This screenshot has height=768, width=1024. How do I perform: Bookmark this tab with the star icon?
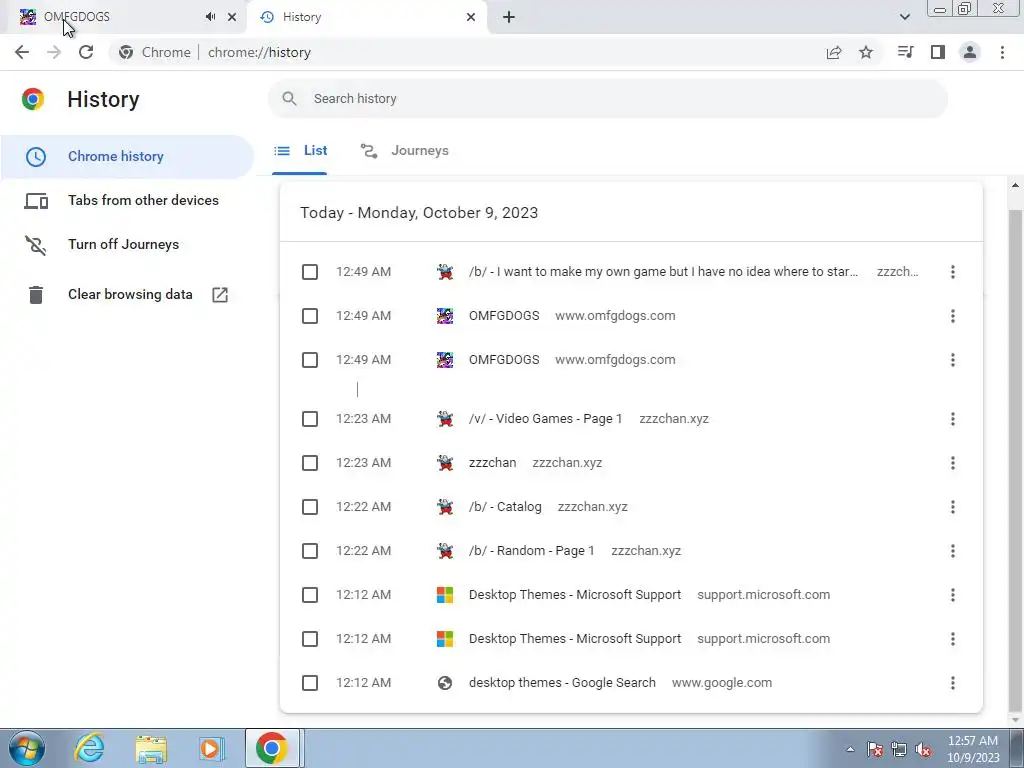click(866, 52)
